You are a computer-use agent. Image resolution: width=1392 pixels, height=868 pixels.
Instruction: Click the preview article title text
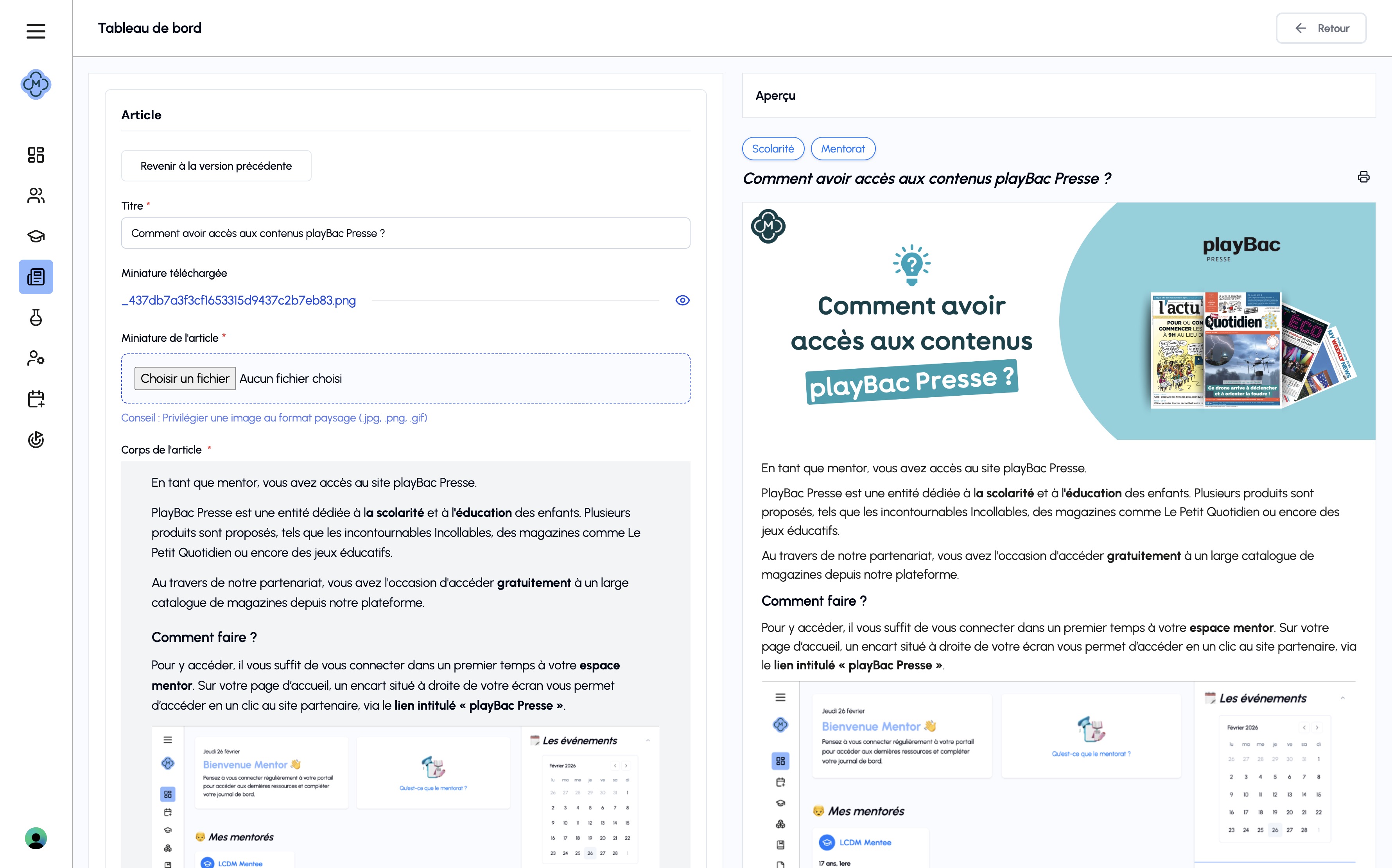[926, 179]
